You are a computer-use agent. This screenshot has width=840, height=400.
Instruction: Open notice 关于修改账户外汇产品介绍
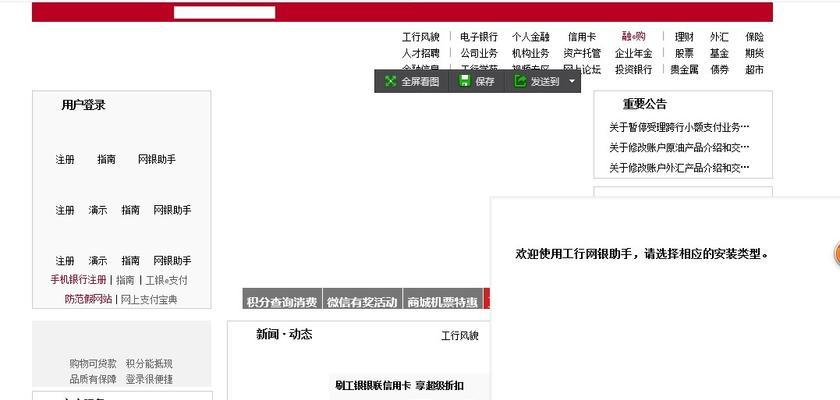click(x=679, y=168)
